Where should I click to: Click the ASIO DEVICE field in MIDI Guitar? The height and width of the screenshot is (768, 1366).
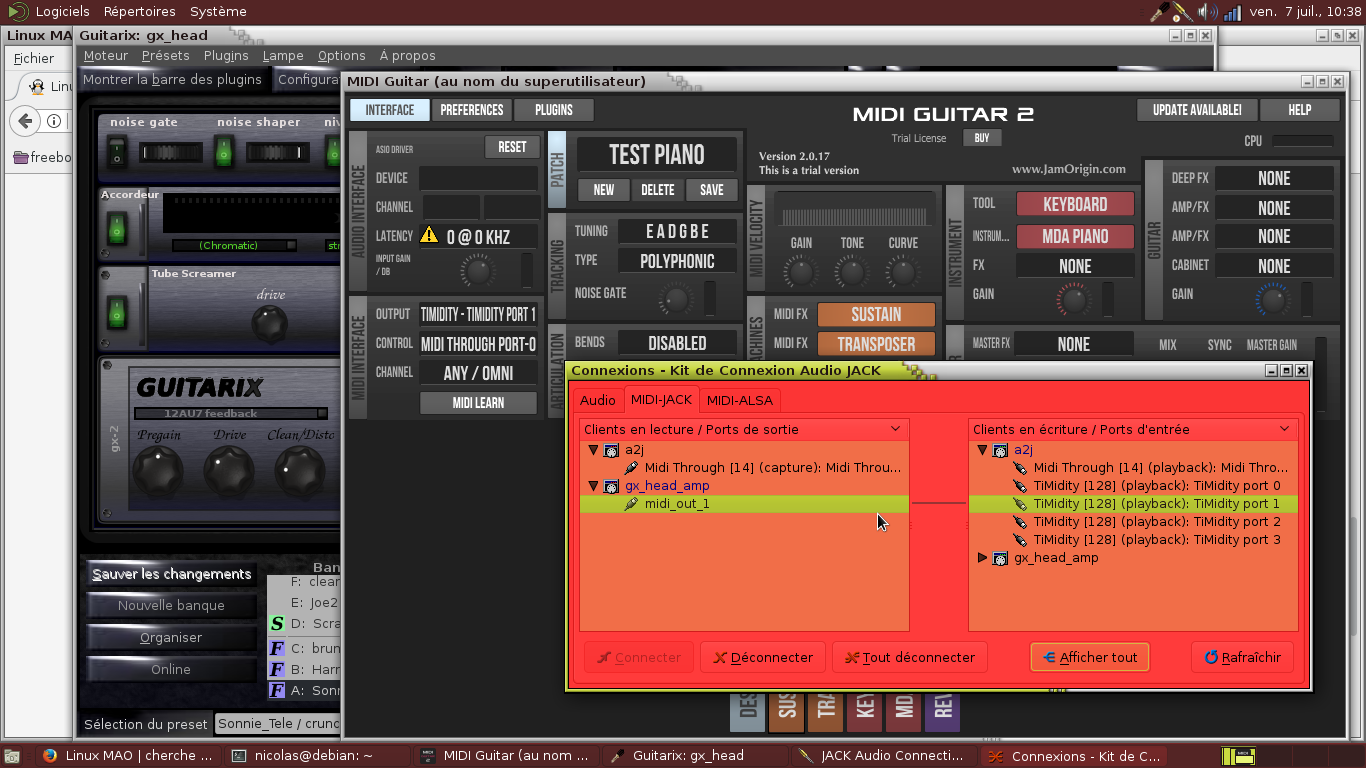[x=479, y=179]
